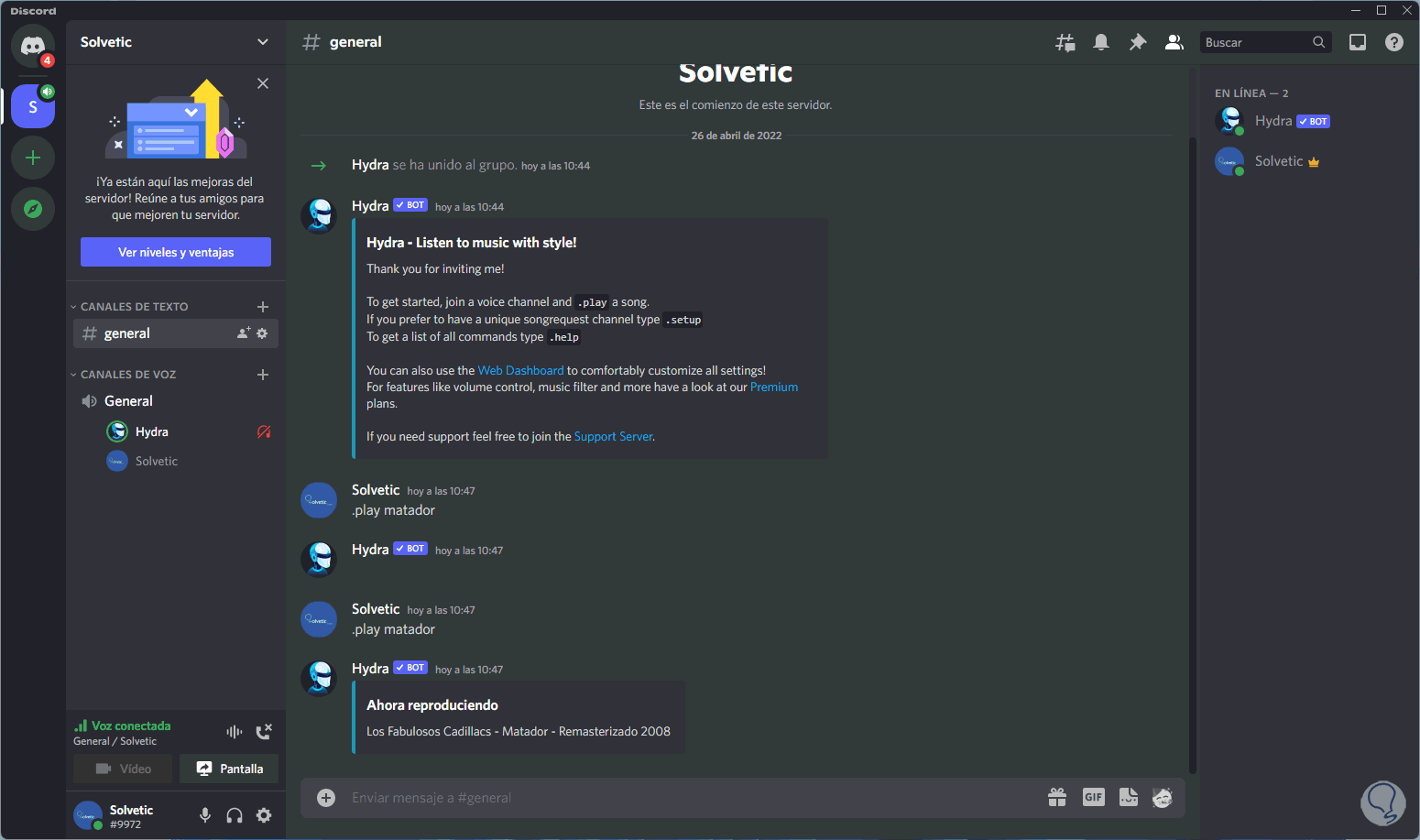The width and height of the screenshot is (1420, 840).
Task: Toggle the member list visibility
Action: click(x=1174, y=42)
